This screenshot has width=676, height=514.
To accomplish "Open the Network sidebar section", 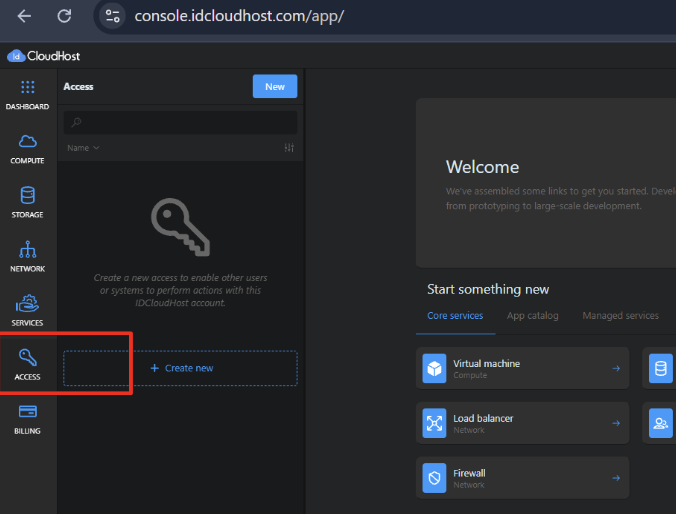I will (28, 257).
